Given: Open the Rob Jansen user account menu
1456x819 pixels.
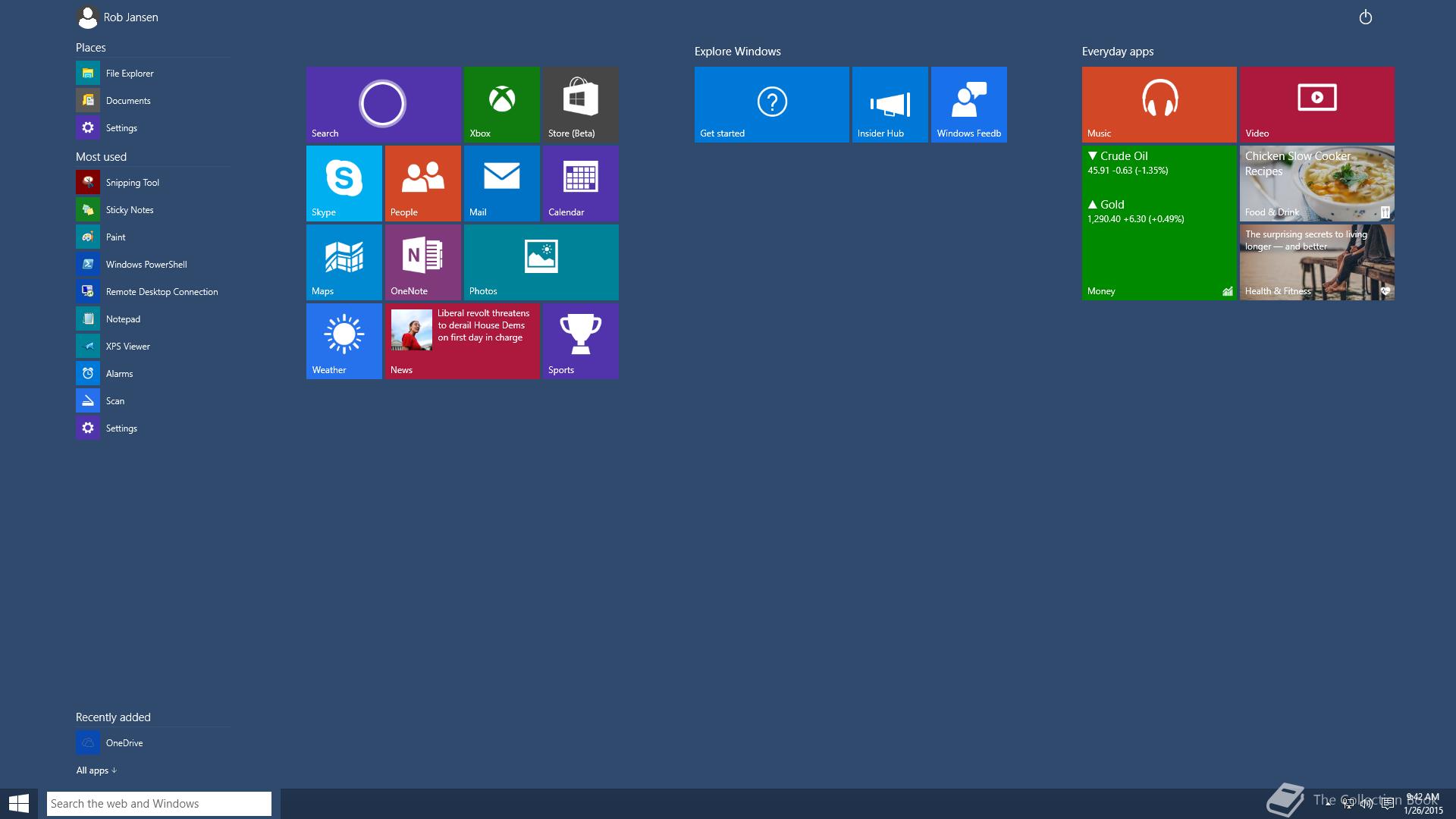Looking at the screenshot, I should tap(118, 17).
